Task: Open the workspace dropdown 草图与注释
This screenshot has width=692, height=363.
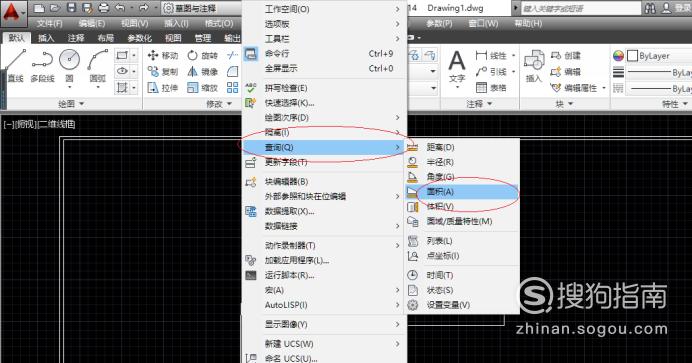Action: [x=201, y=8]
